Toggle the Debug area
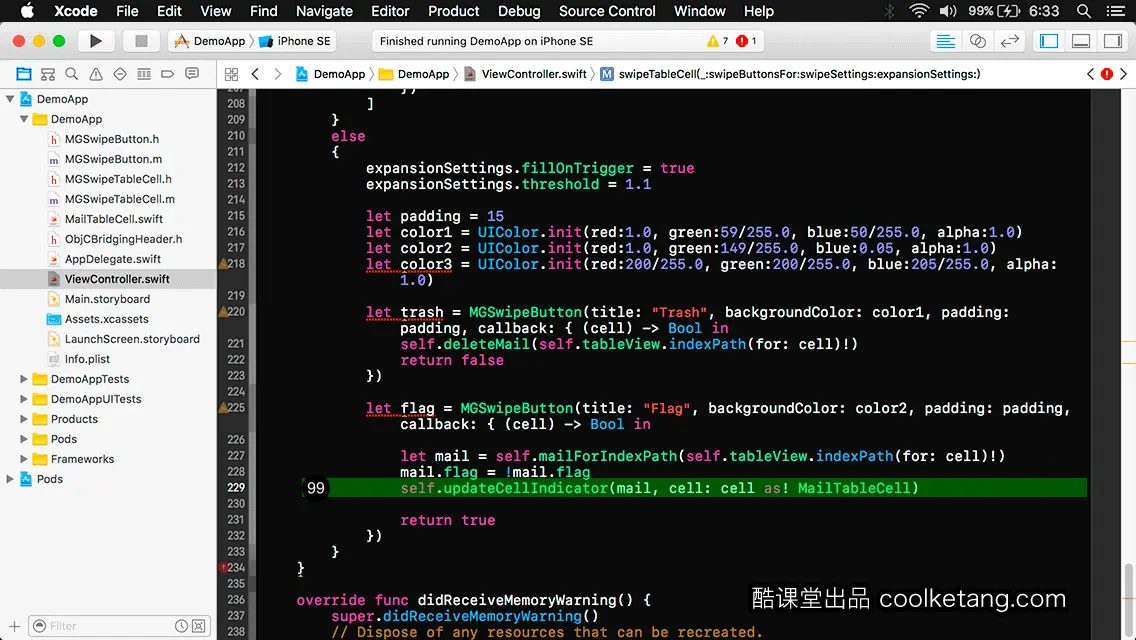The height and width of the screenshot is (640, 1136). pyautogui.click(x=1081, y=41)
